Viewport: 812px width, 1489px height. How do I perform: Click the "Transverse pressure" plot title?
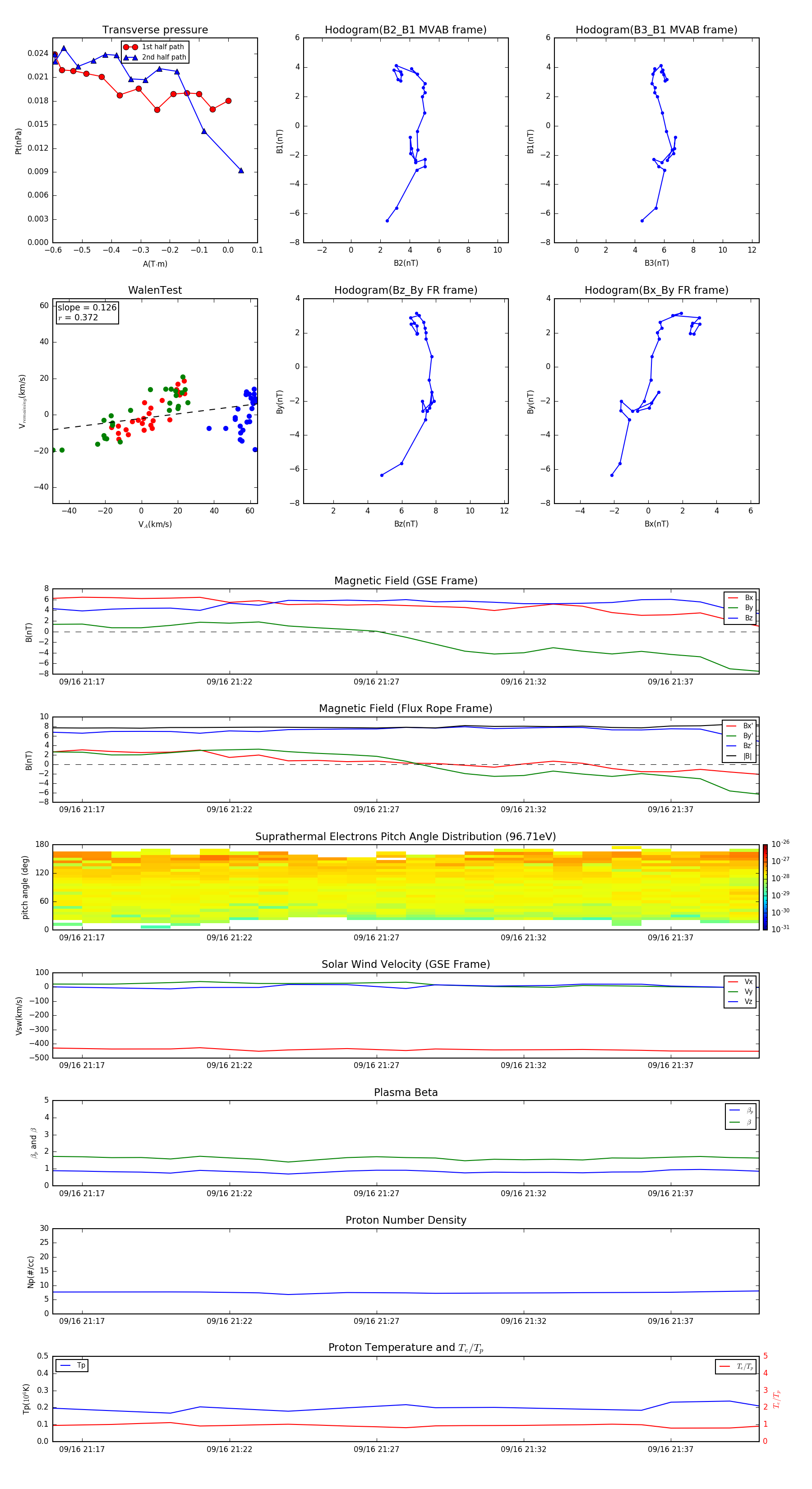pyautogui.click(x=155, y=30)
